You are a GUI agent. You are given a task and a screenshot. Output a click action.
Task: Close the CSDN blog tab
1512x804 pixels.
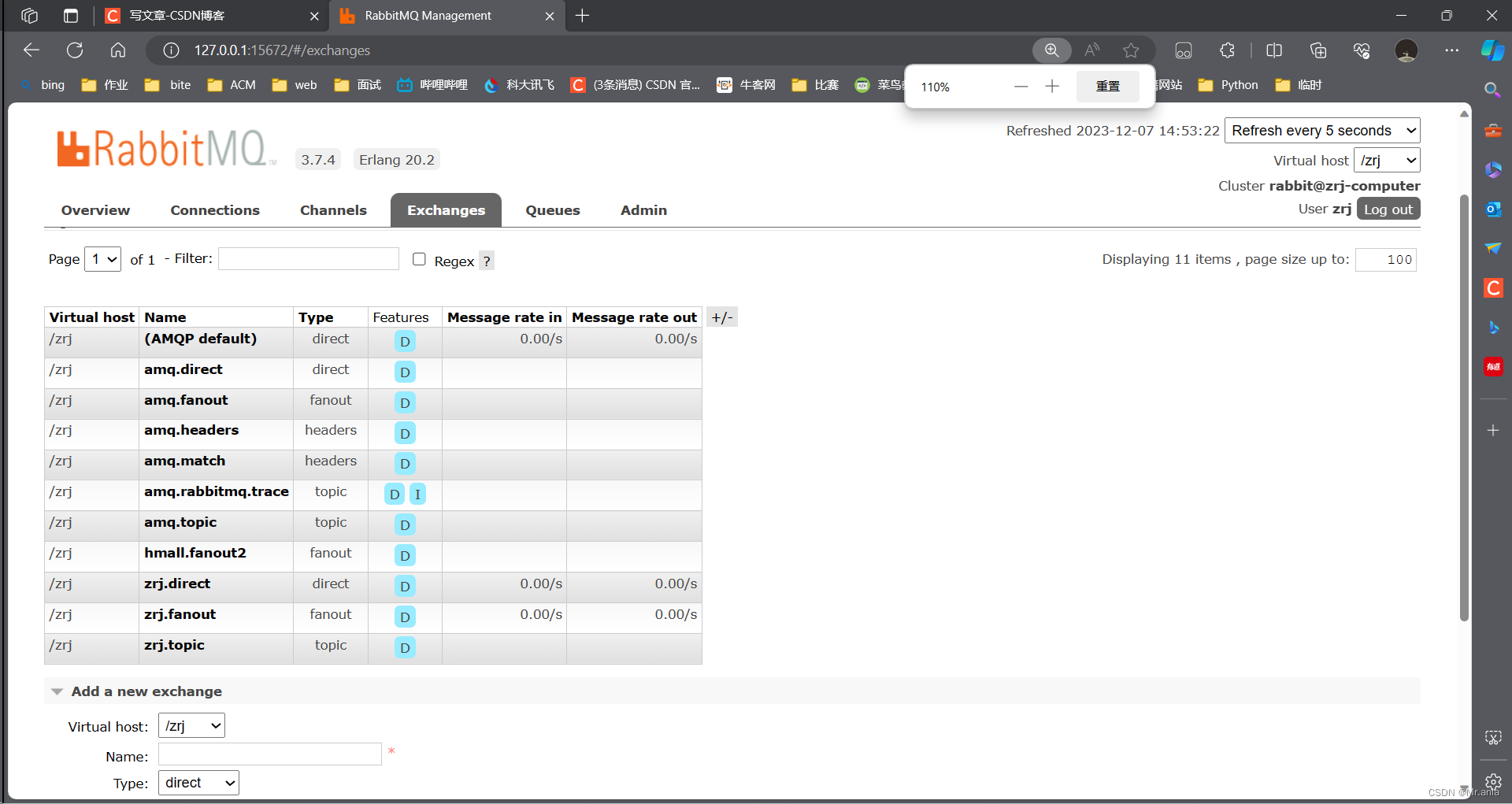coord(314,16)
